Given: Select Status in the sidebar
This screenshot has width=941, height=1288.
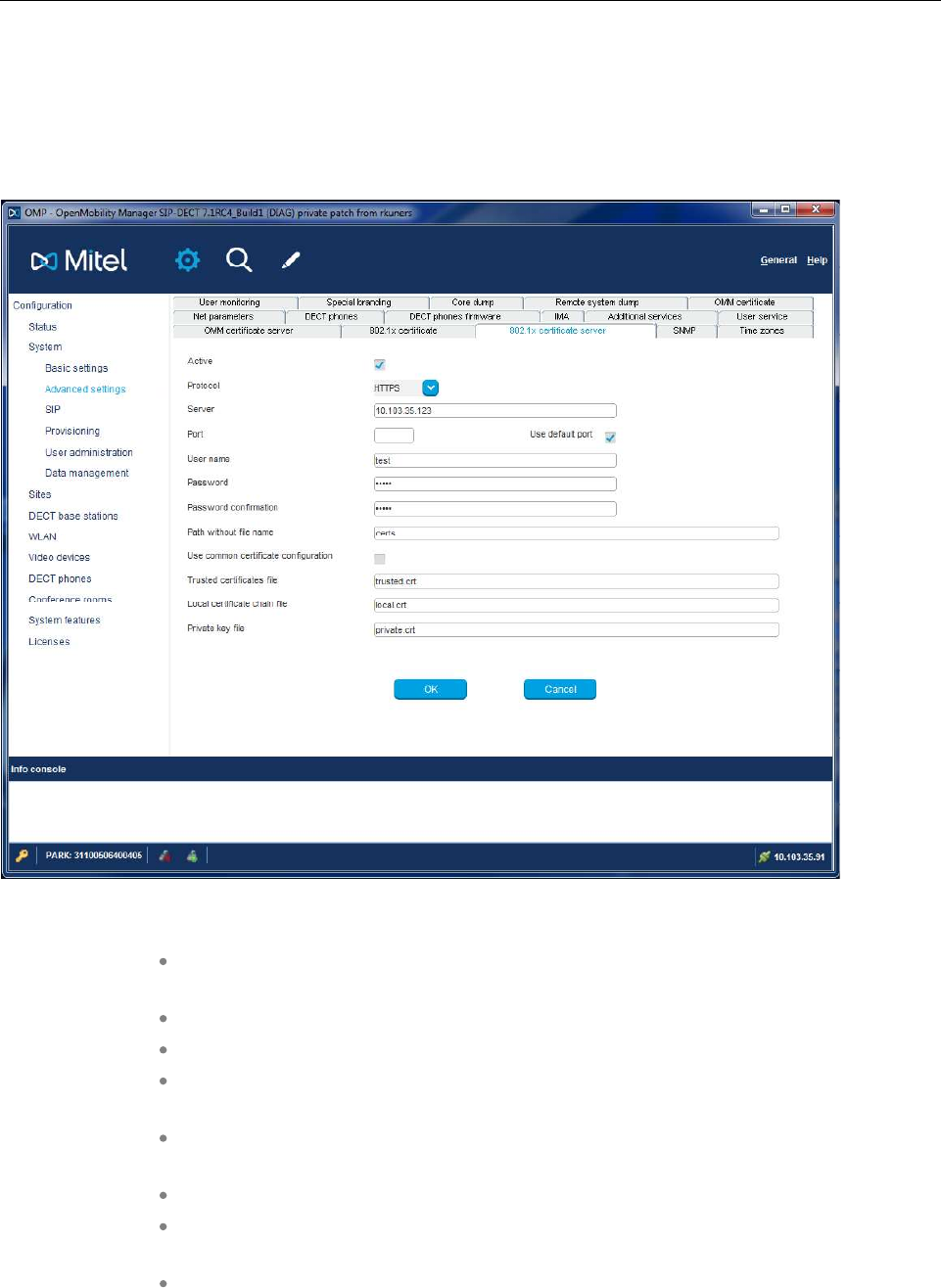Looking at the screenshot, I should (43, 327).
